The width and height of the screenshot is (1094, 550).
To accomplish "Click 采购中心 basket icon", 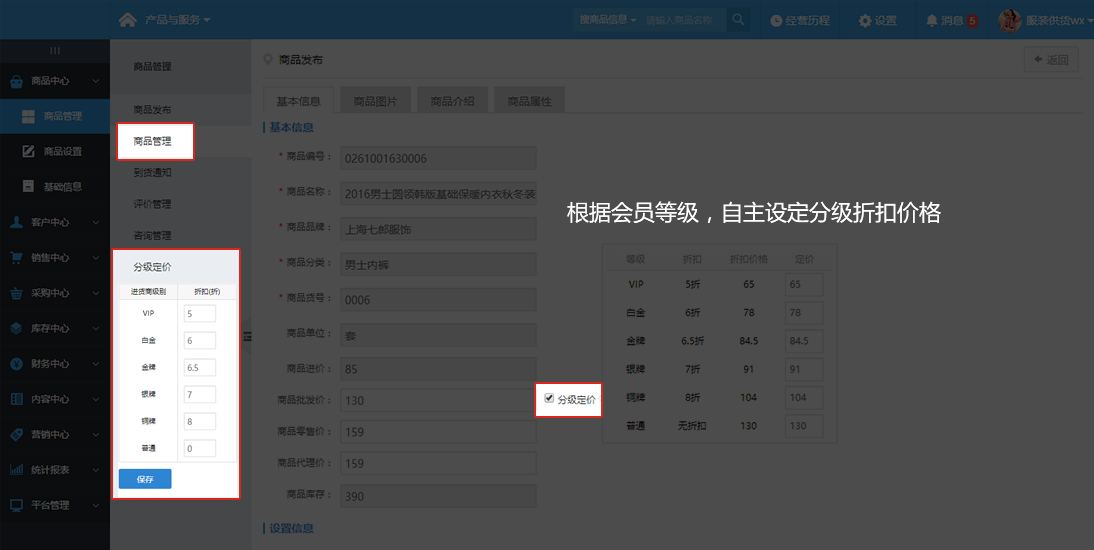I will pyautogui.click(x=17, y=293).
